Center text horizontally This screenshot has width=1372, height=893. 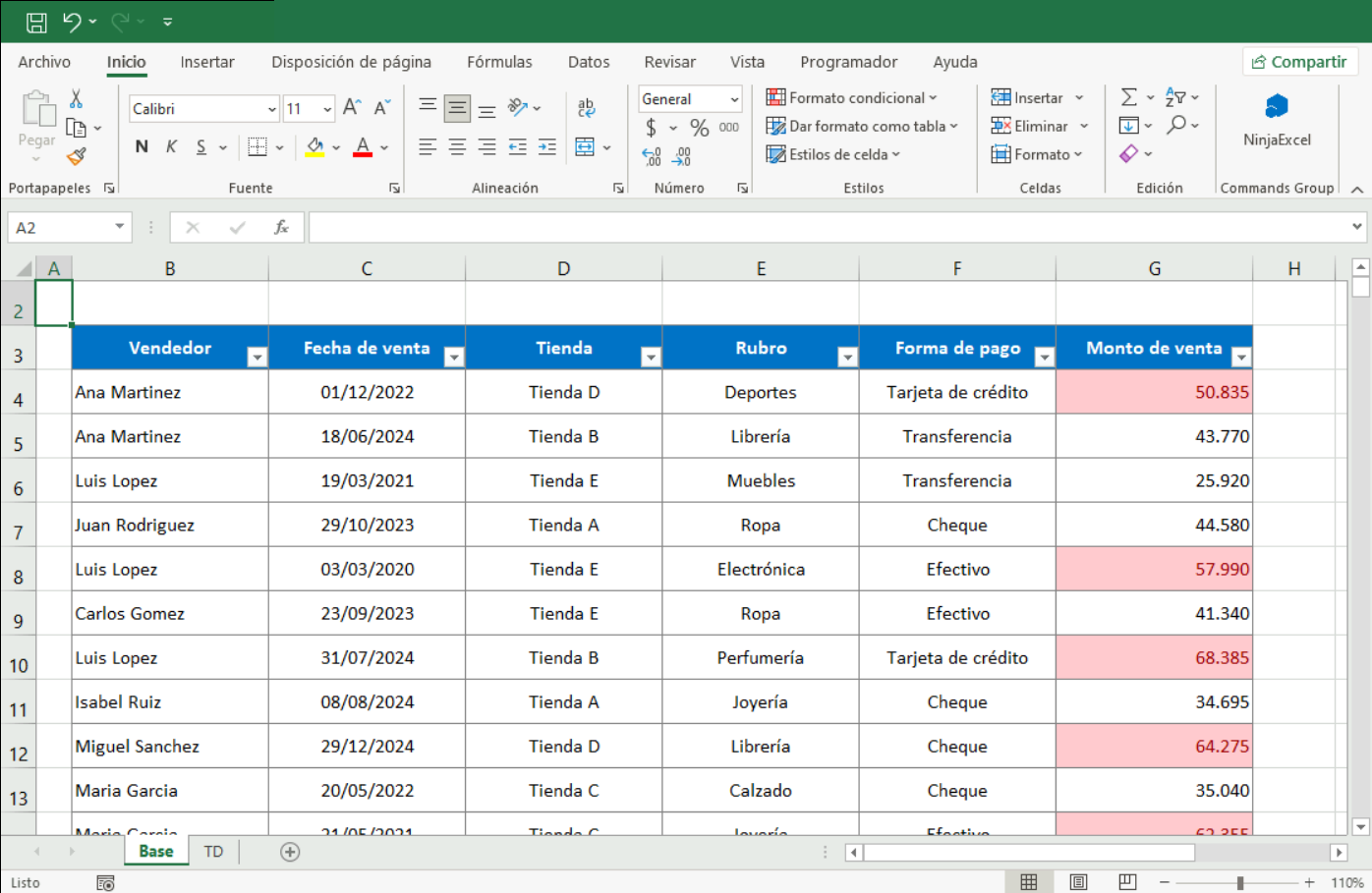pyautogui.click(x=457, y=147)
